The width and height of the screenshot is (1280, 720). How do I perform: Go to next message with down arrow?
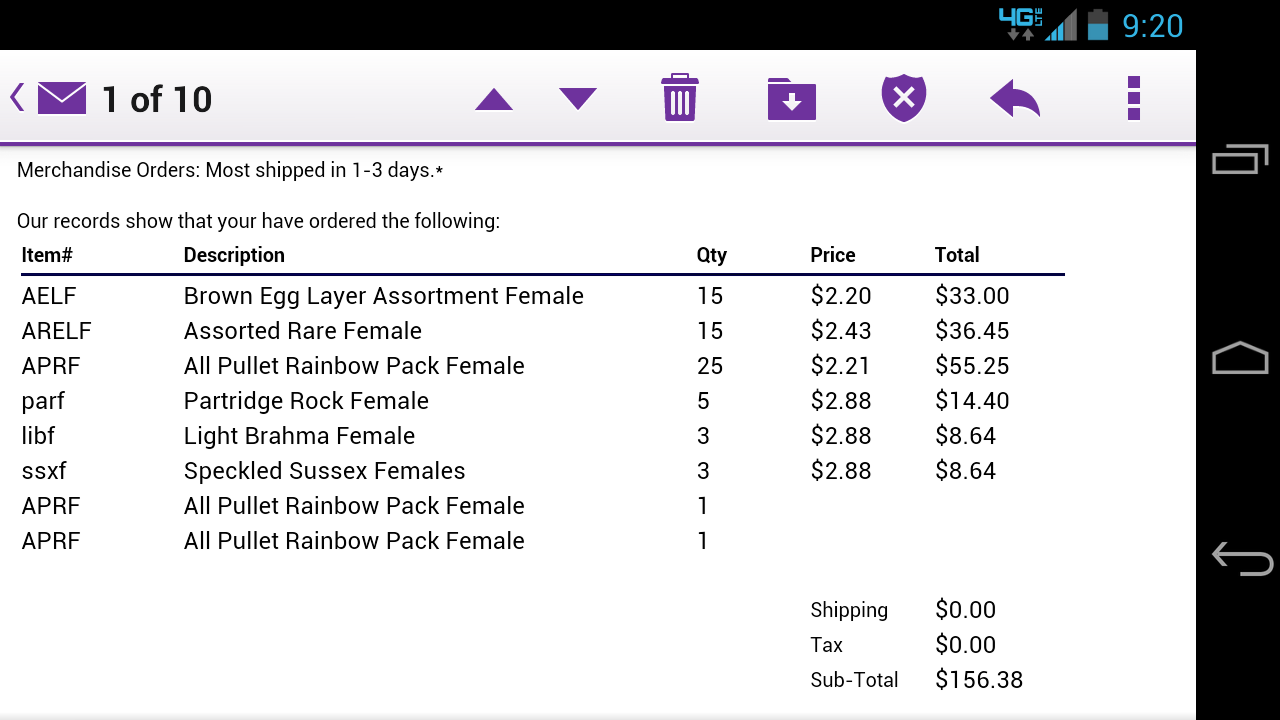tap(578, 99)
